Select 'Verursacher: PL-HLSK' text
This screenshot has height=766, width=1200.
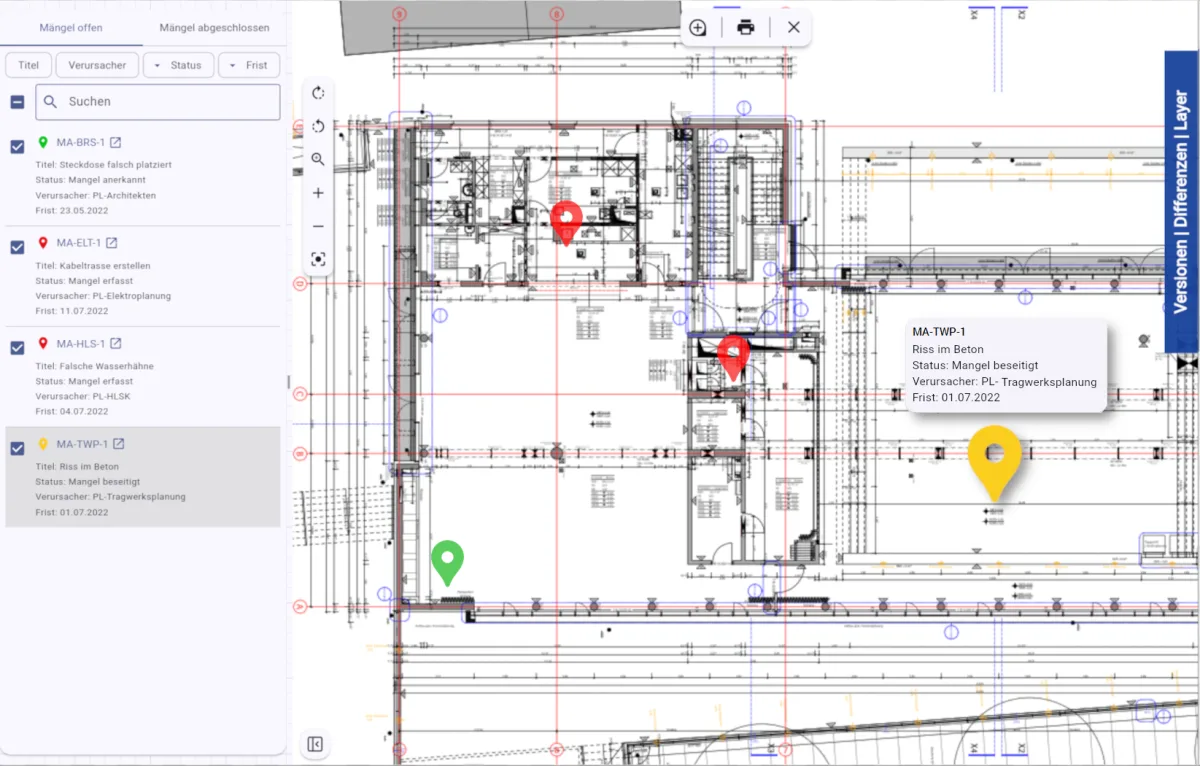82,396
